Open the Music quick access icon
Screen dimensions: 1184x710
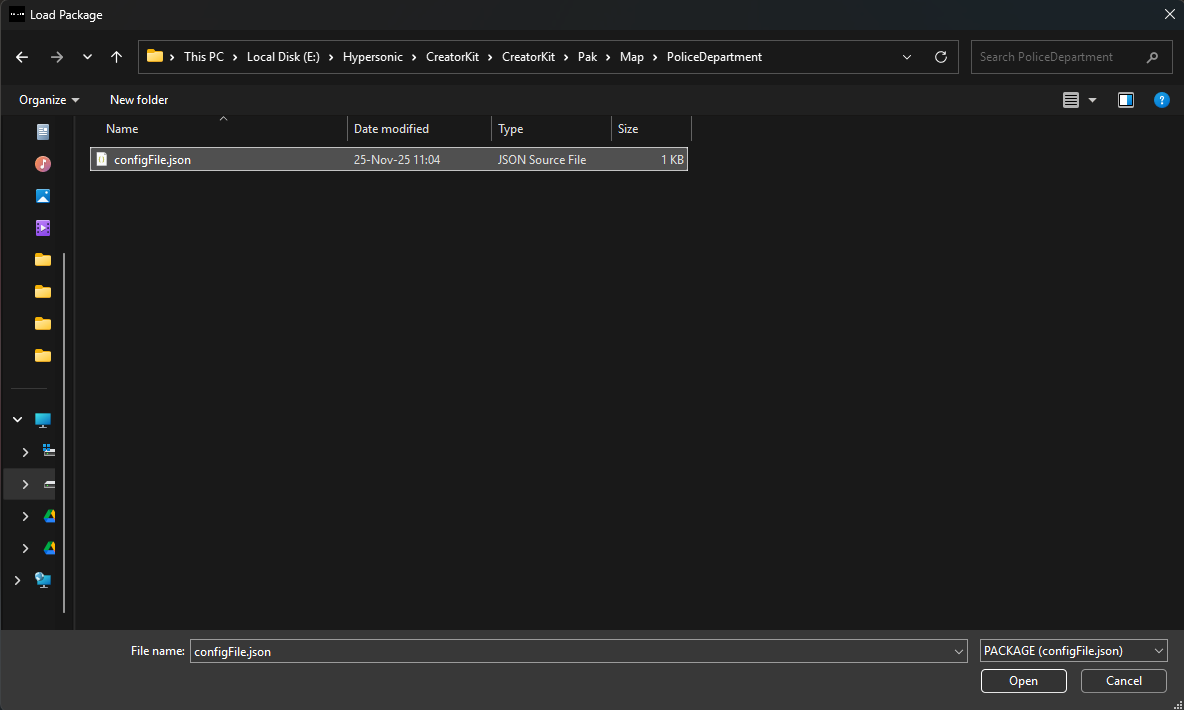click(42, 164)
